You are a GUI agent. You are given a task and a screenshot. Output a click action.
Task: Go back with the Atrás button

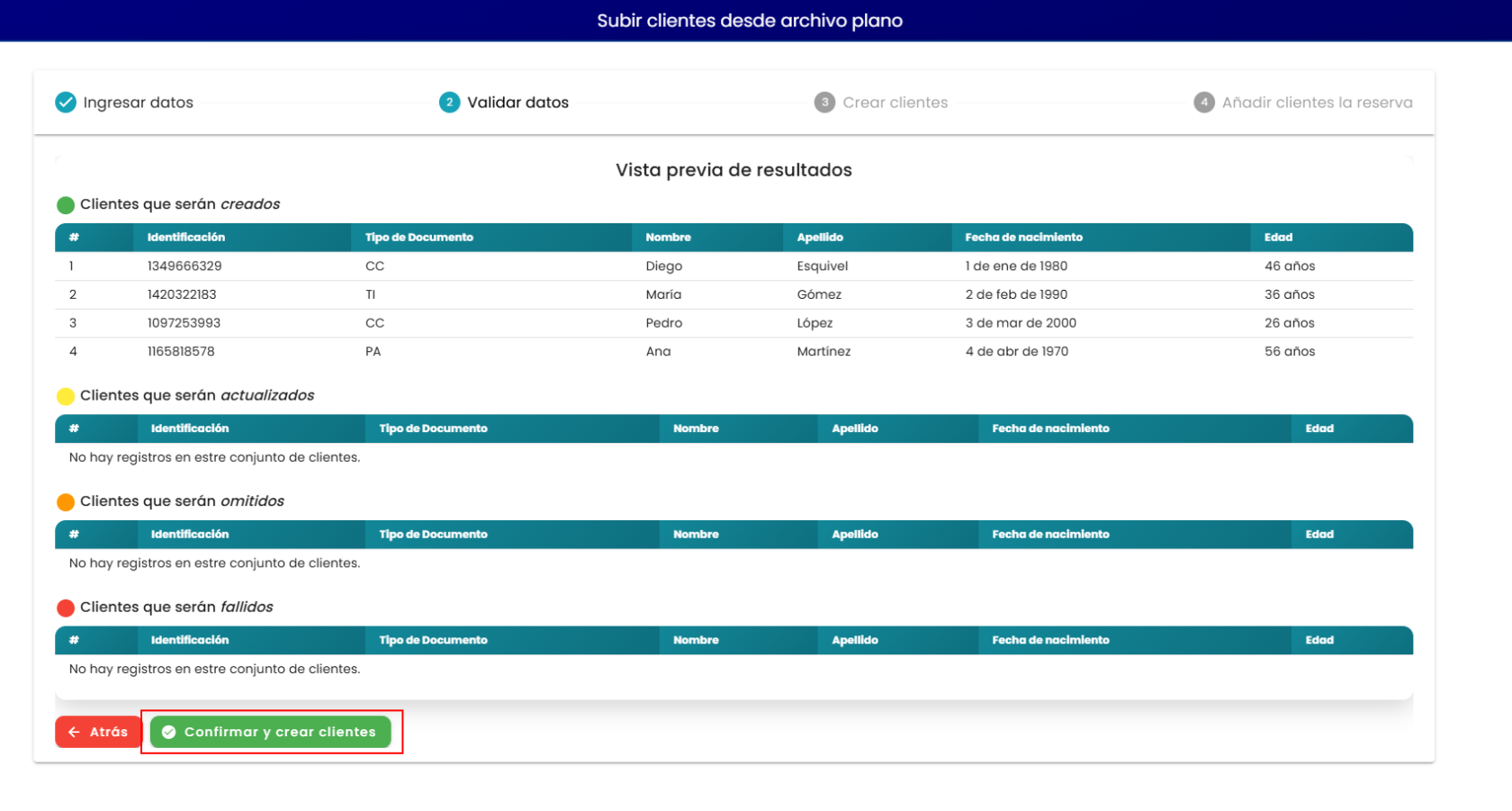pyautogui.click(x=98, y=733)
